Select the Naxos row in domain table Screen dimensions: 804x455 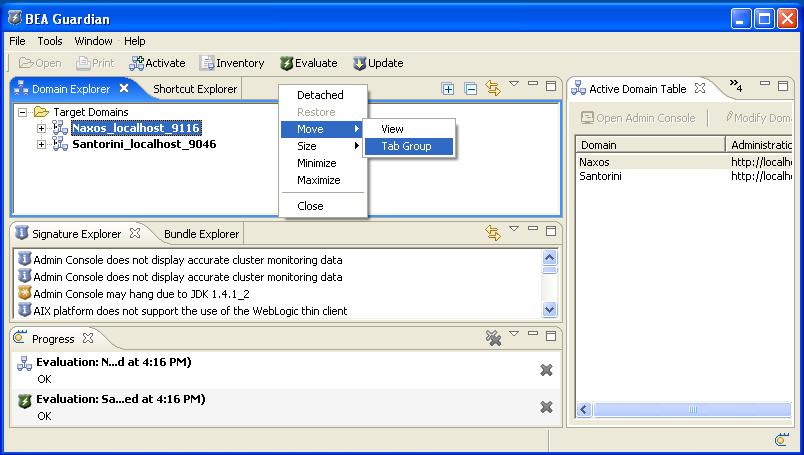click(684, 162)
